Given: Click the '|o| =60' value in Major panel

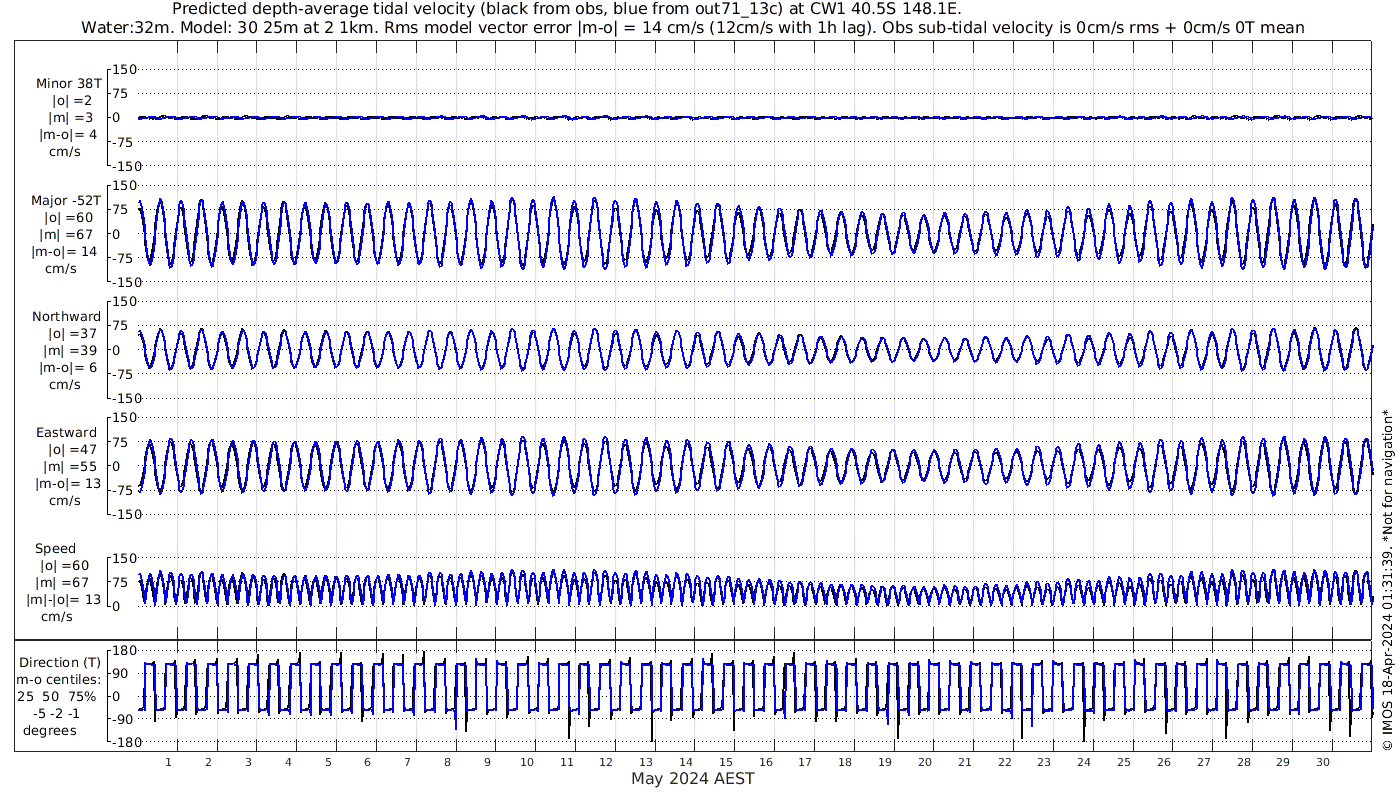Looking at the screenshot, I should pos(68,218).
